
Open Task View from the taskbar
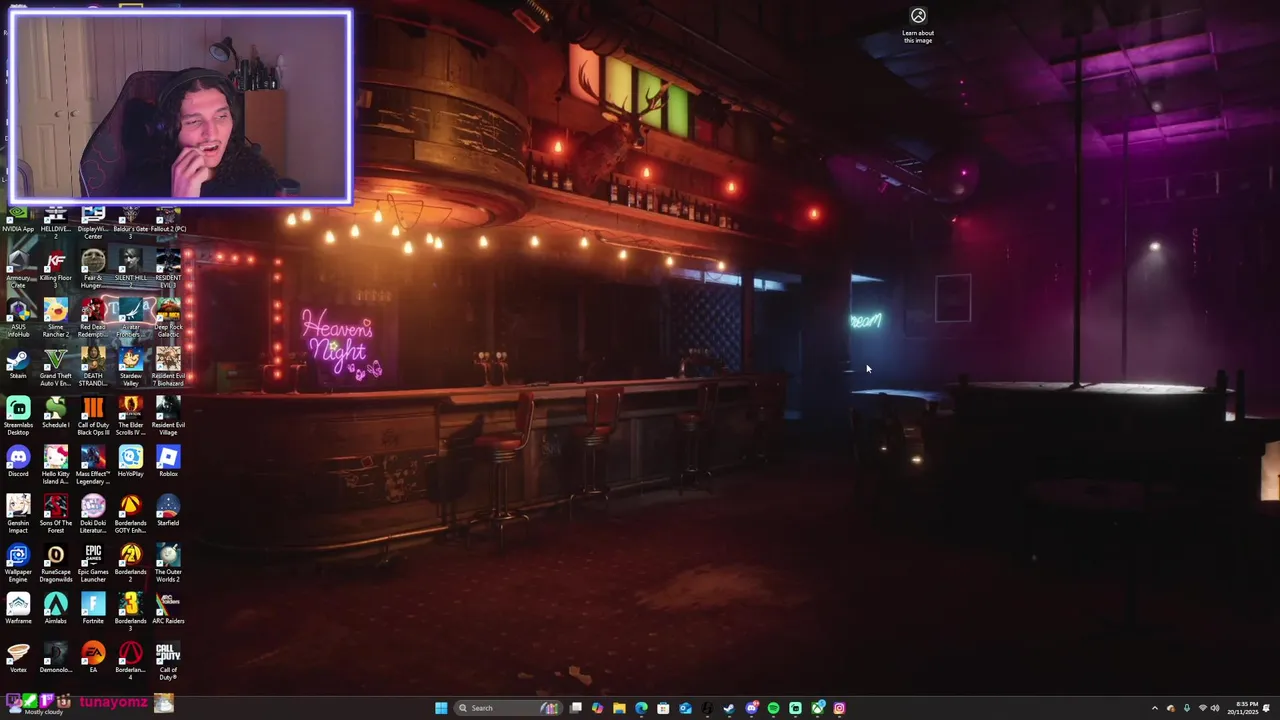tap(576, 708)
